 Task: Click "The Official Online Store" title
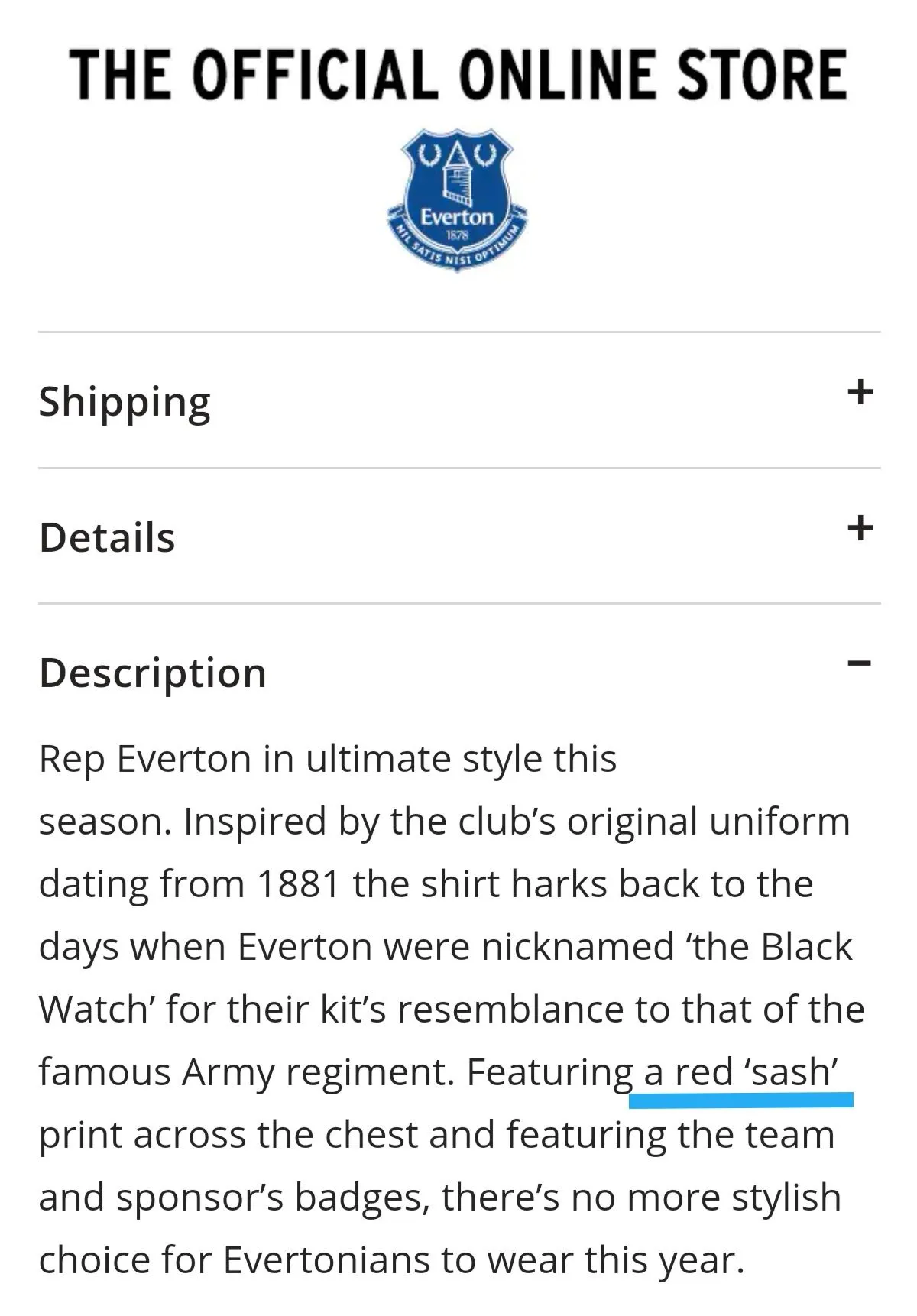click(458, 74)
